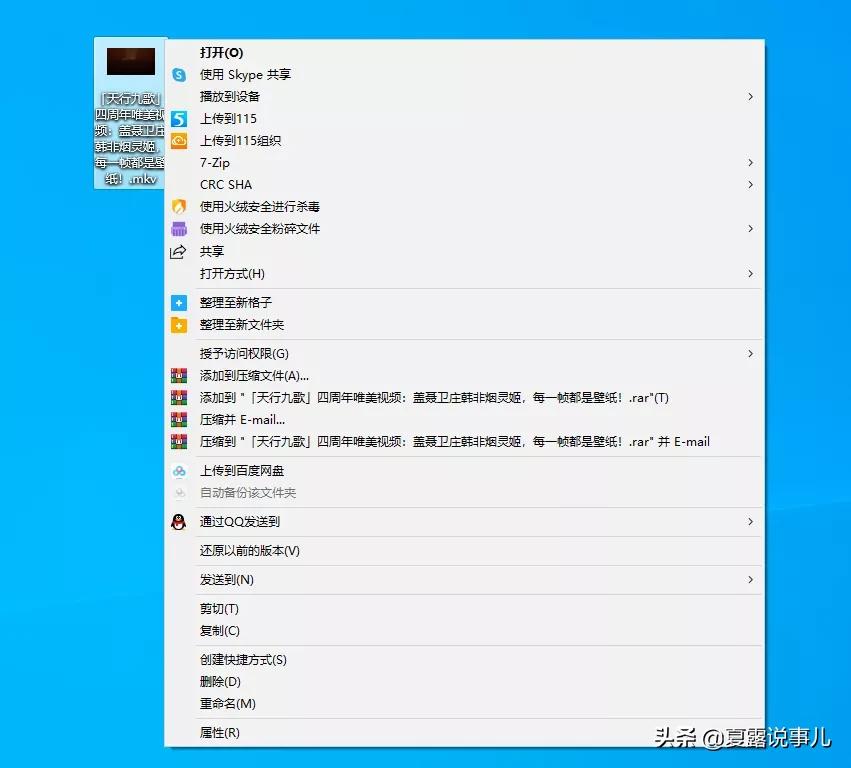Viewport: 851px width, 768px height.
Task: Click the QQ penguin icon for 通过QQ发送到
Action: (x=178, y=521)
